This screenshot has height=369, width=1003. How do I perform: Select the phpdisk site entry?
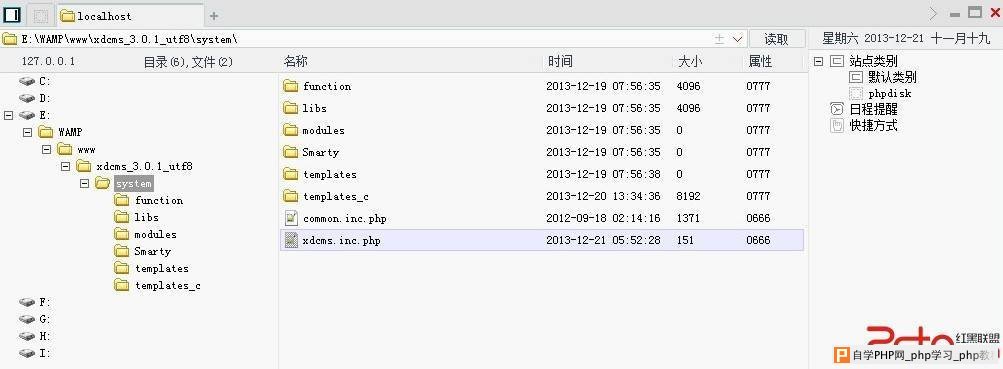coord(890,93)
